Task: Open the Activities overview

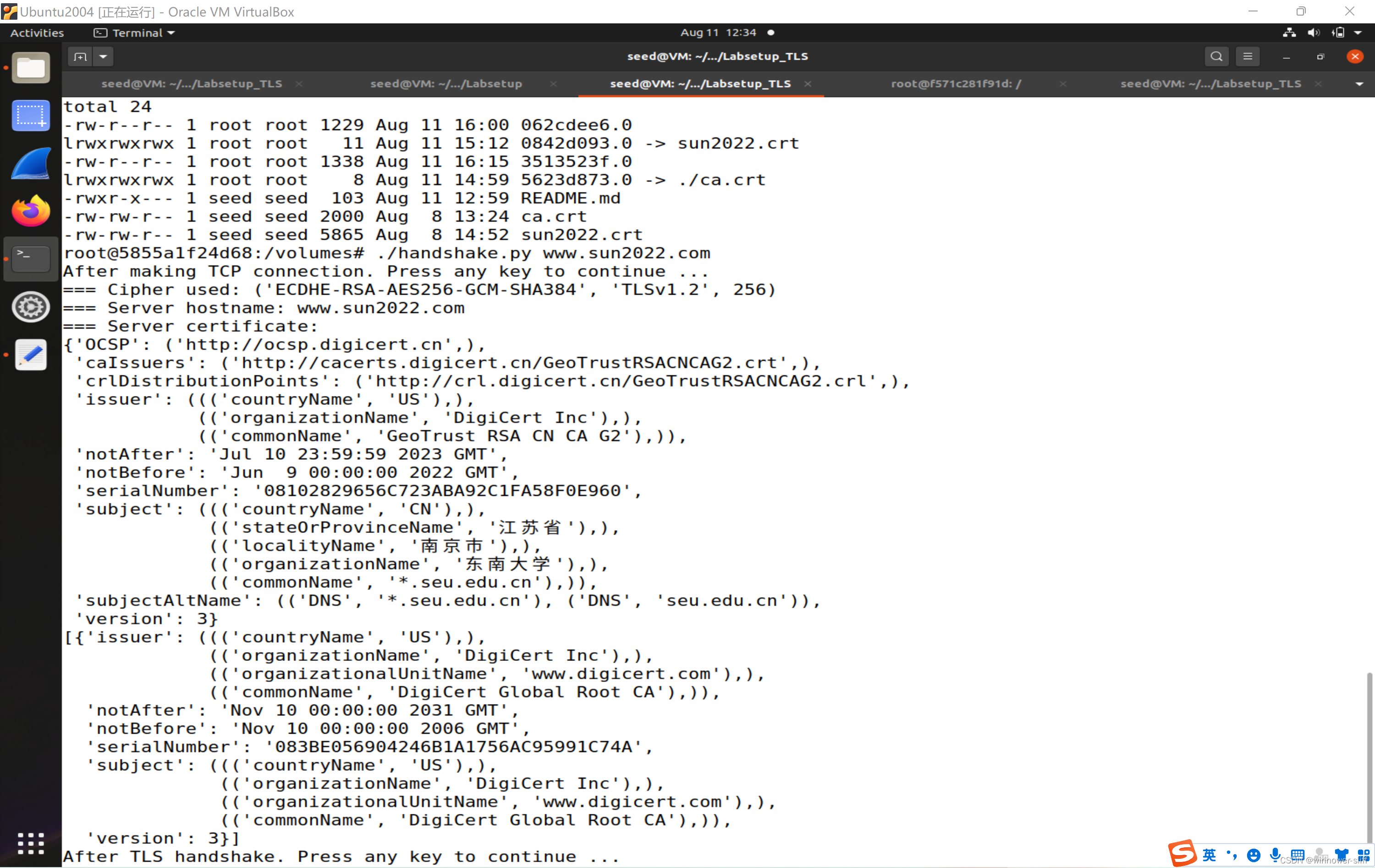Action: (x=37, y=33)
